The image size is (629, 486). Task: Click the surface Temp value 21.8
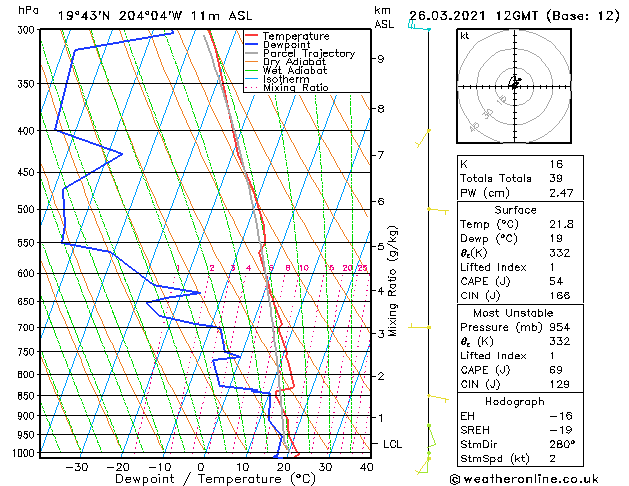[561, 224]
